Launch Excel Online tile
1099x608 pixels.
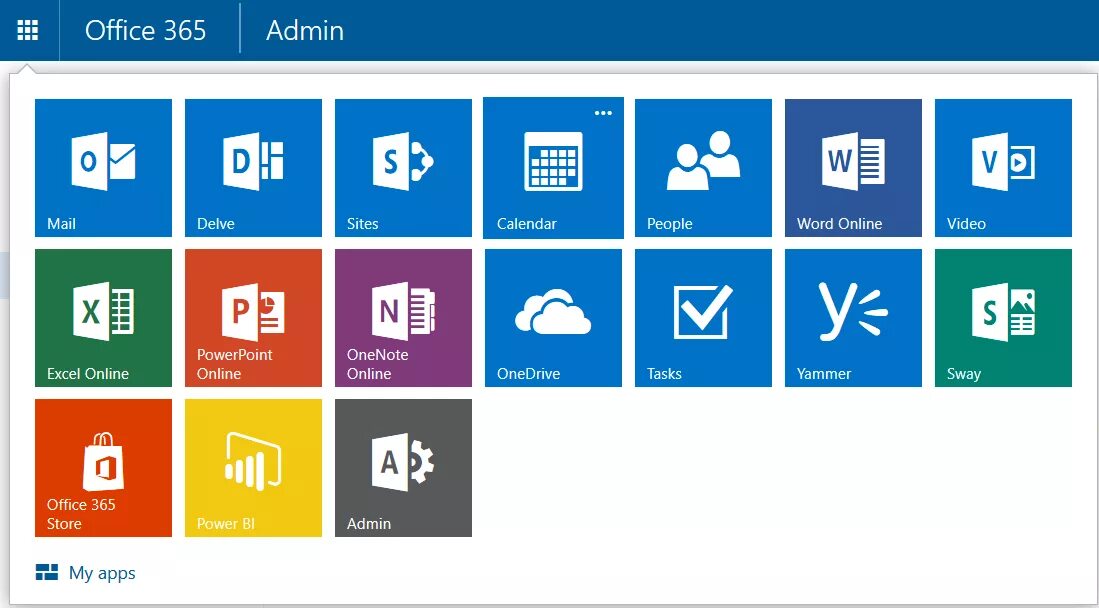click(x=103, y=318)
